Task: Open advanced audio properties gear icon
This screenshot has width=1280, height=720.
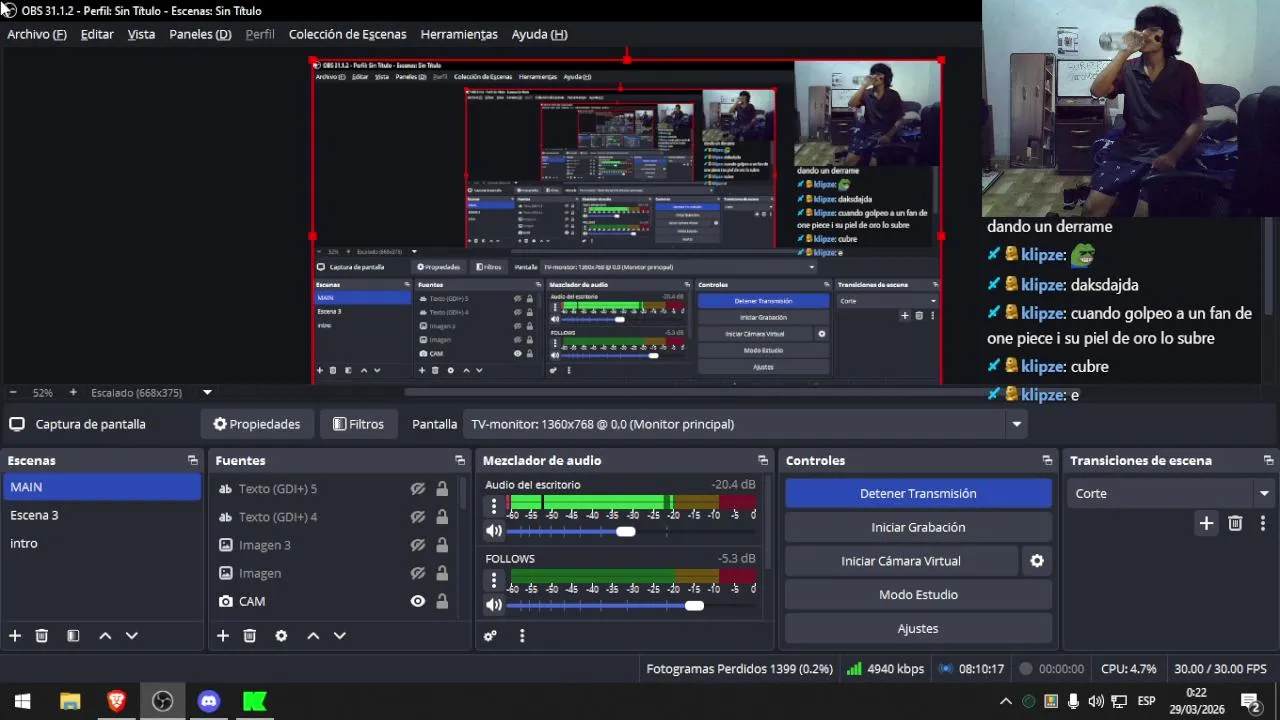Action: [x=490, y=636]
